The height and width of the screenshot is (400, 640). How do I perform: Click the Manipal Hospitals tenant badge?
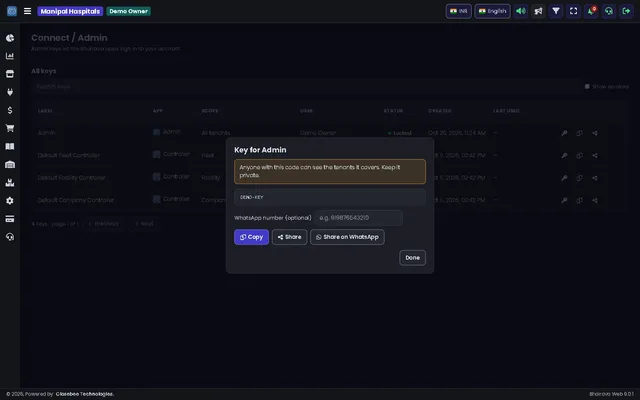pyautogui.click(x=70, y=11)
